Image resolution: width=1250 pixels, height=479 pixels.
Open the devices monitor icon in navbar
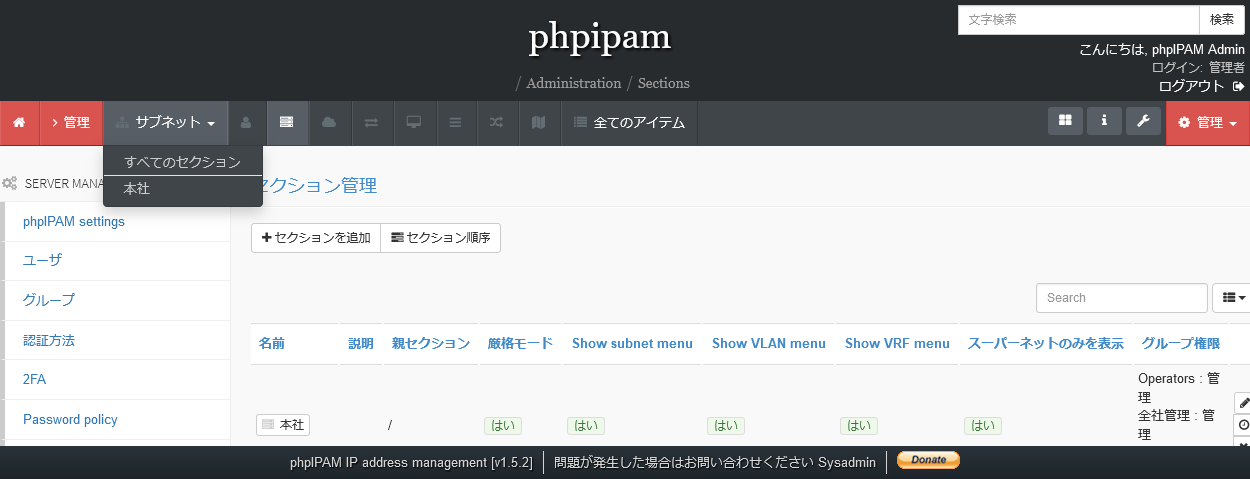[413, 122]
